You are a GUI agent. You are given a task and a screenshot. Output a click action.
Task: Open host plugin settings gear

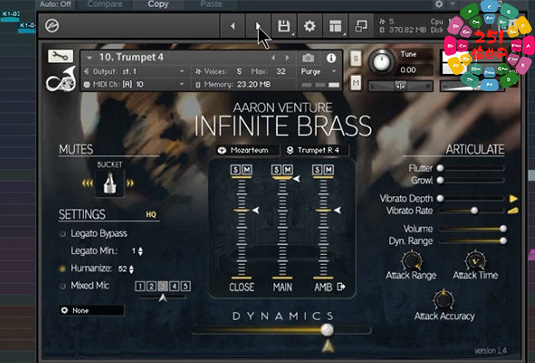(439, 4)
